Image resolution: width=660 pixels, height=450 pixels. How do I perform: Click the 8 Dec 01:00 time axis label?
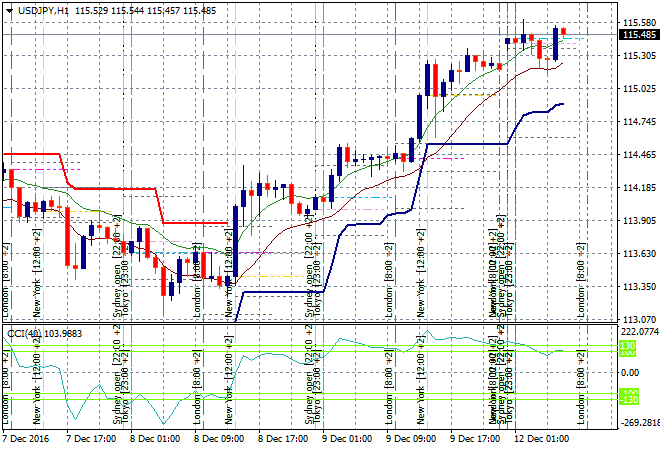tap(155, 438)
